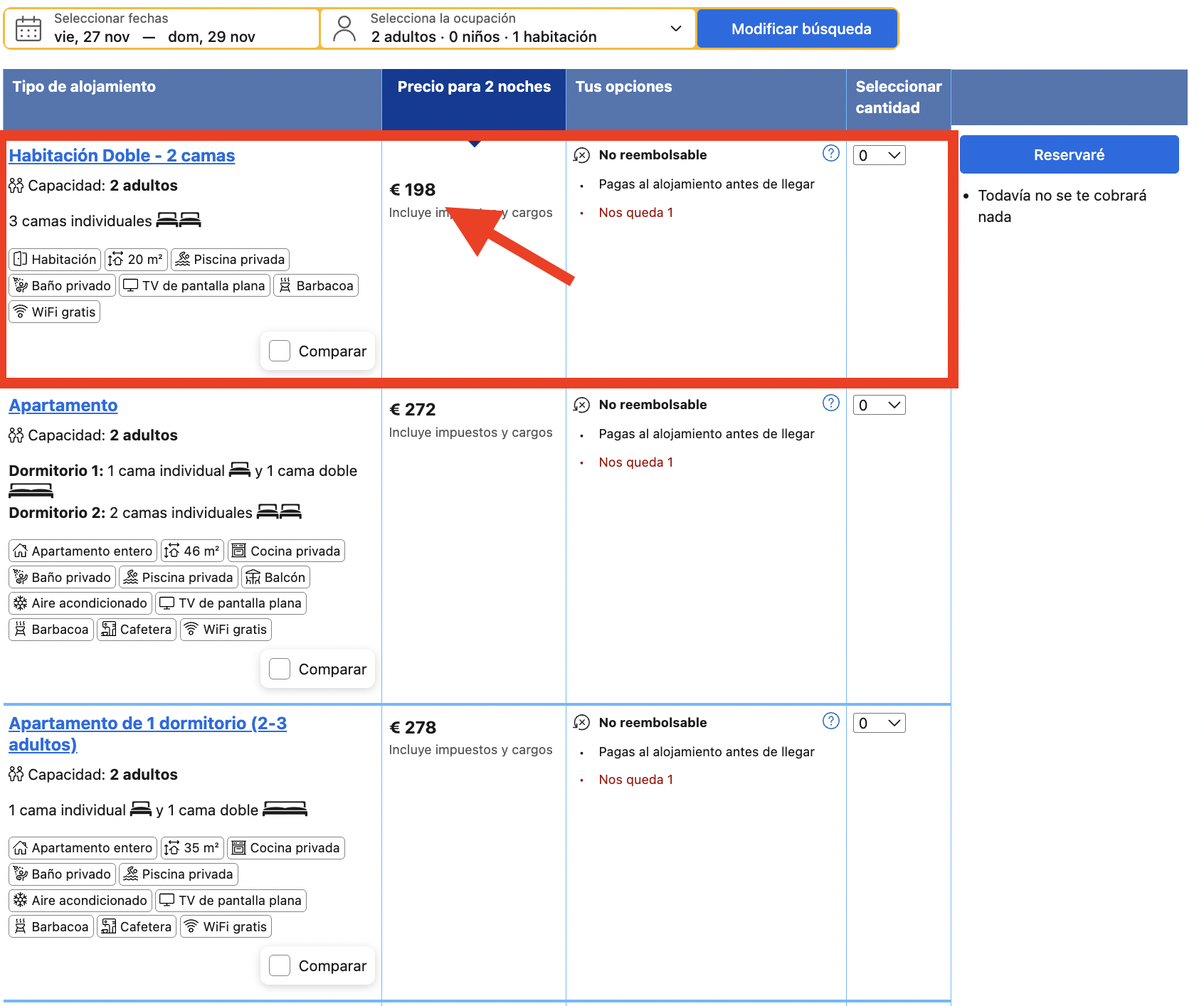This screenshot has width=1204, height=1006.
Task: Open help icon for €278 apartment option
Action: [x=830, y=721]
